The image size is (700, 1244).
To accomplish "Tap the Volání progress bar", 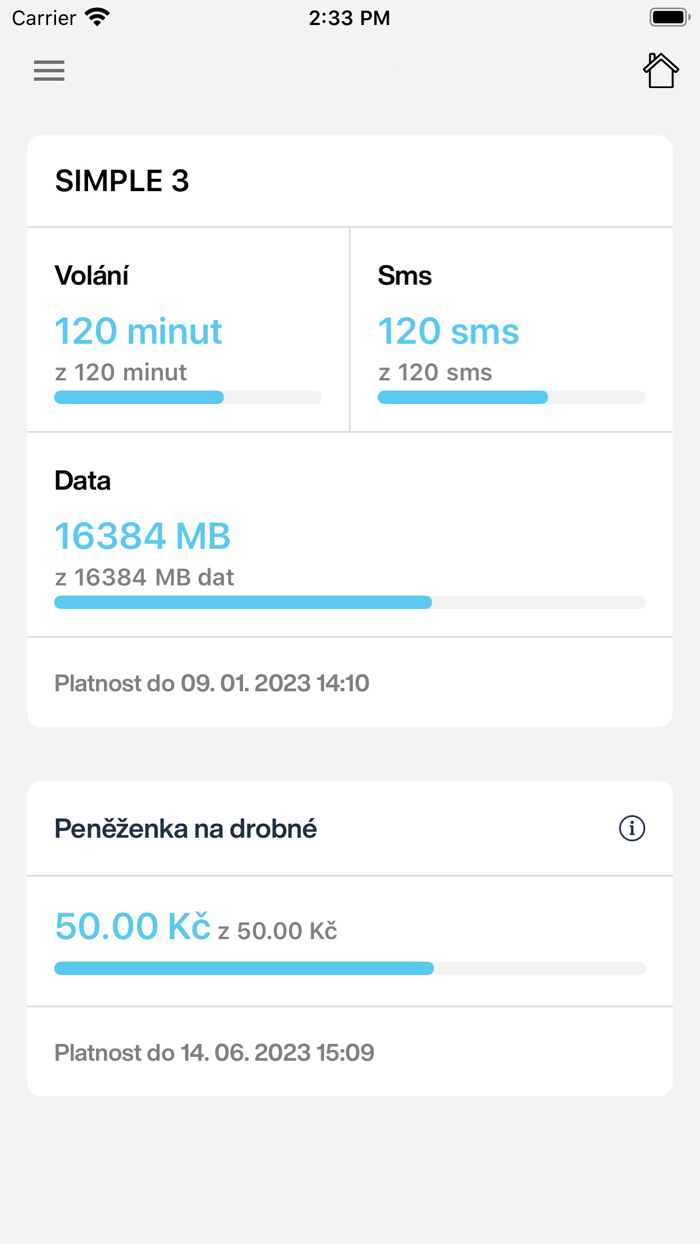I will (x=188, y=397).
